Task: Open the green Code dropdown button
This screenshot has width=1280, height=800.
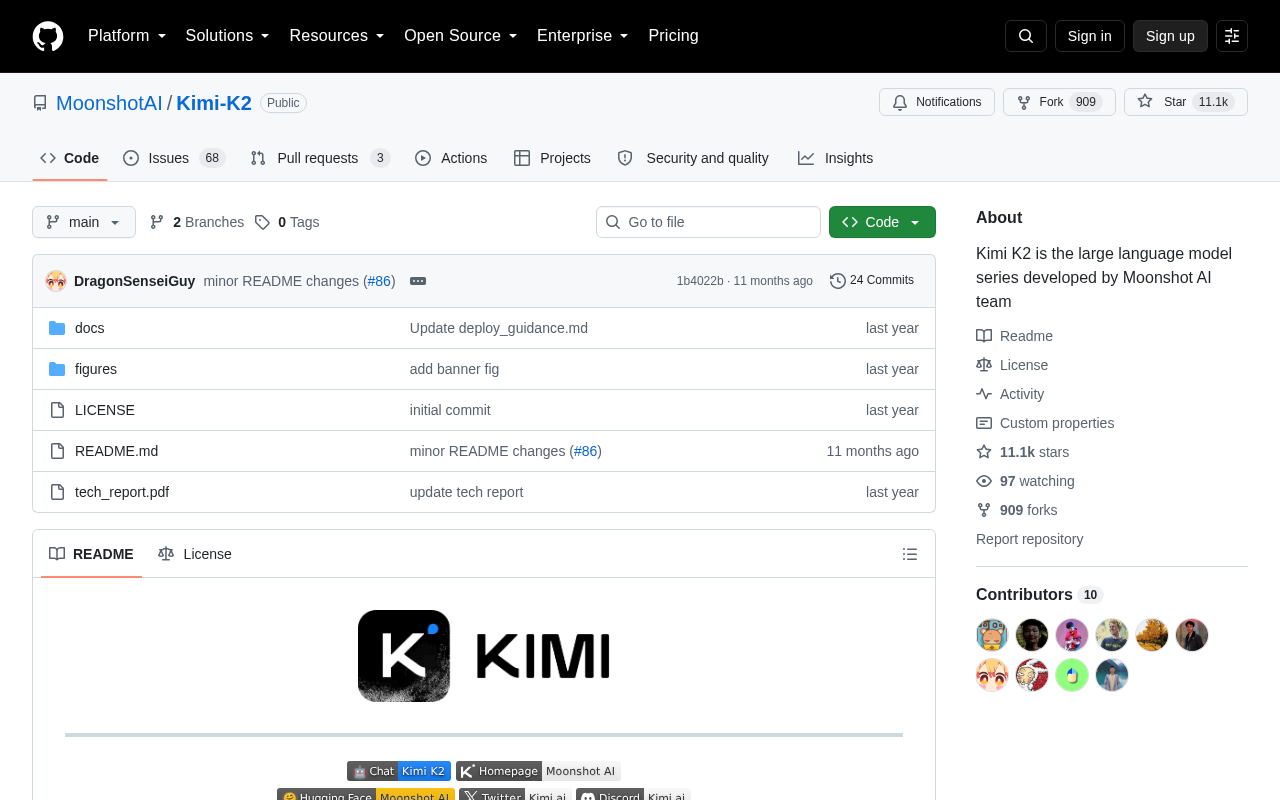Action: click(882, 222)
